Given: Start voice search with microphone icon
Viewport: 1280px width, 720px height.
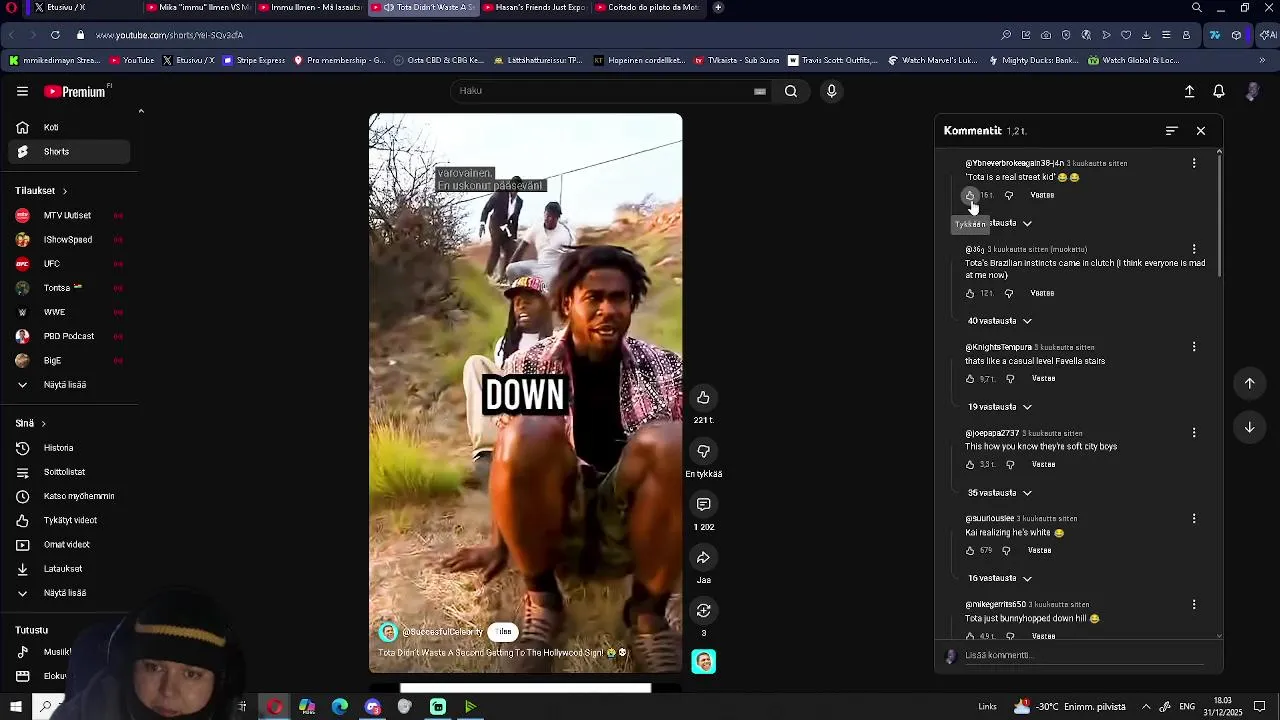Looking at the screenshot, I should coord(831,91).
